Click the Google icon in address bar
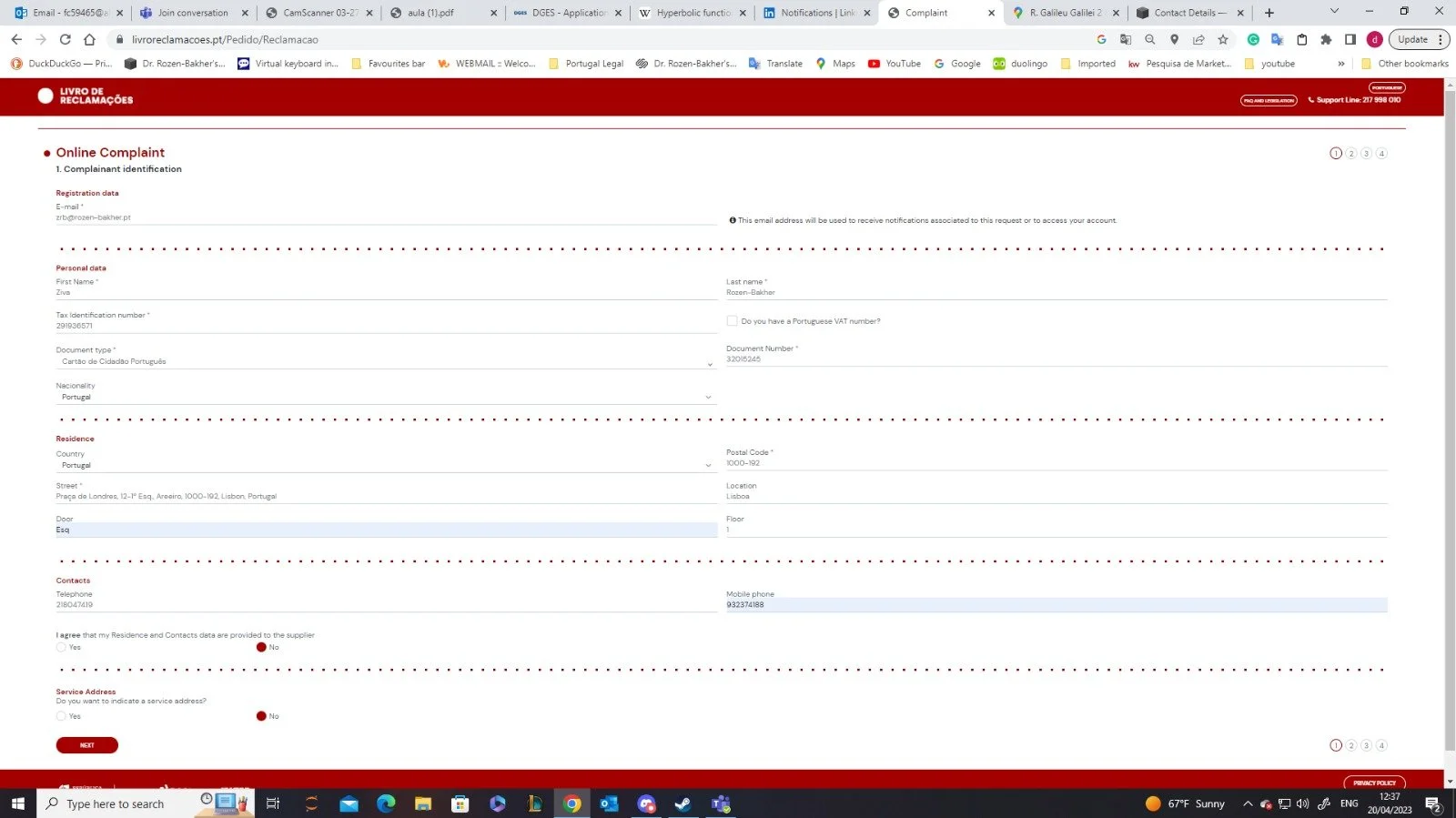The image size is (1456, 818). point(1101,40)
